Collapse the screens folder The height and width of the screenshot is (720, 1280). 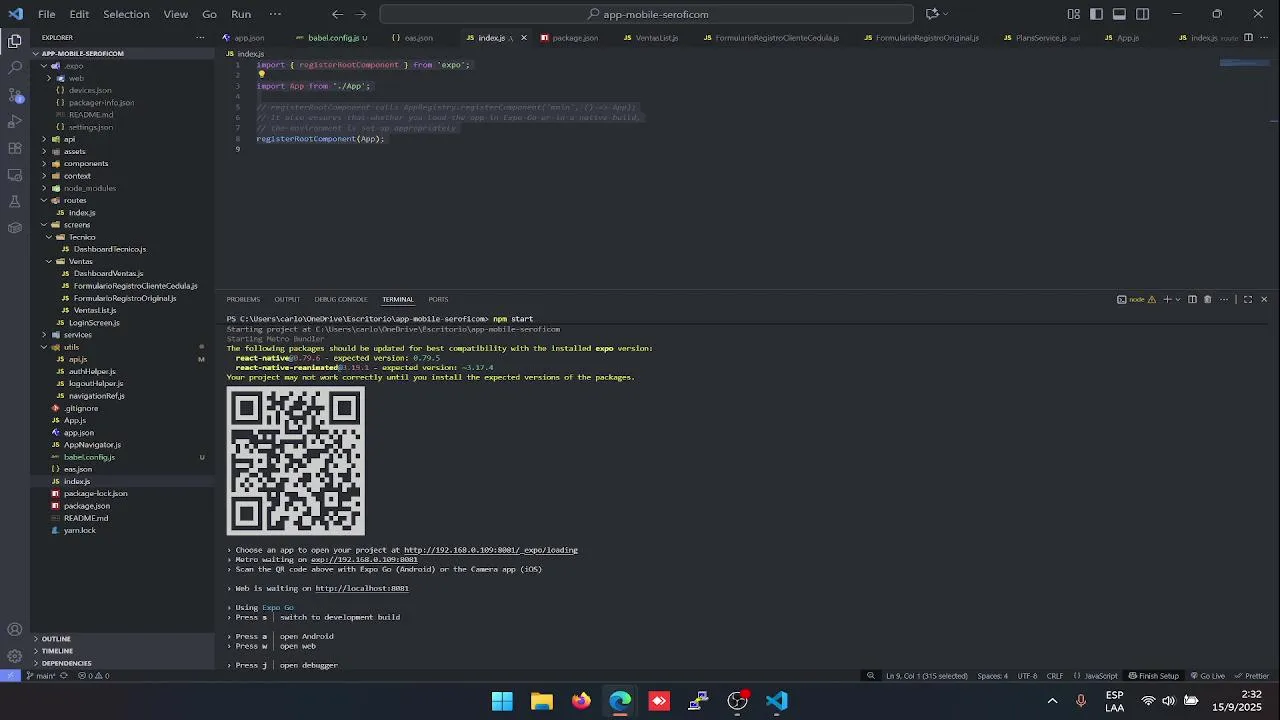pos(77,225)
